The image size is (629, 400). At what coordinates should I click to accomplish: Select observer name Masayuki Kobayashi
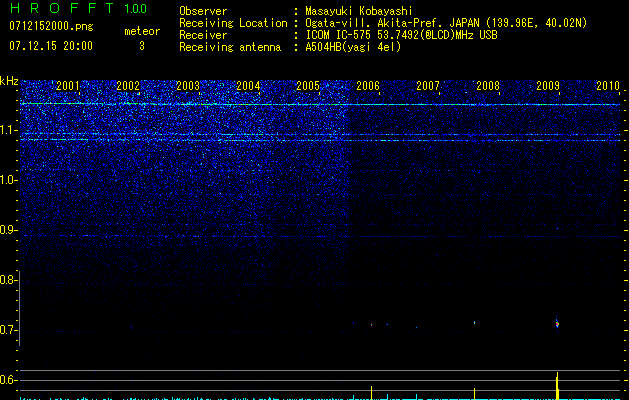359,11
